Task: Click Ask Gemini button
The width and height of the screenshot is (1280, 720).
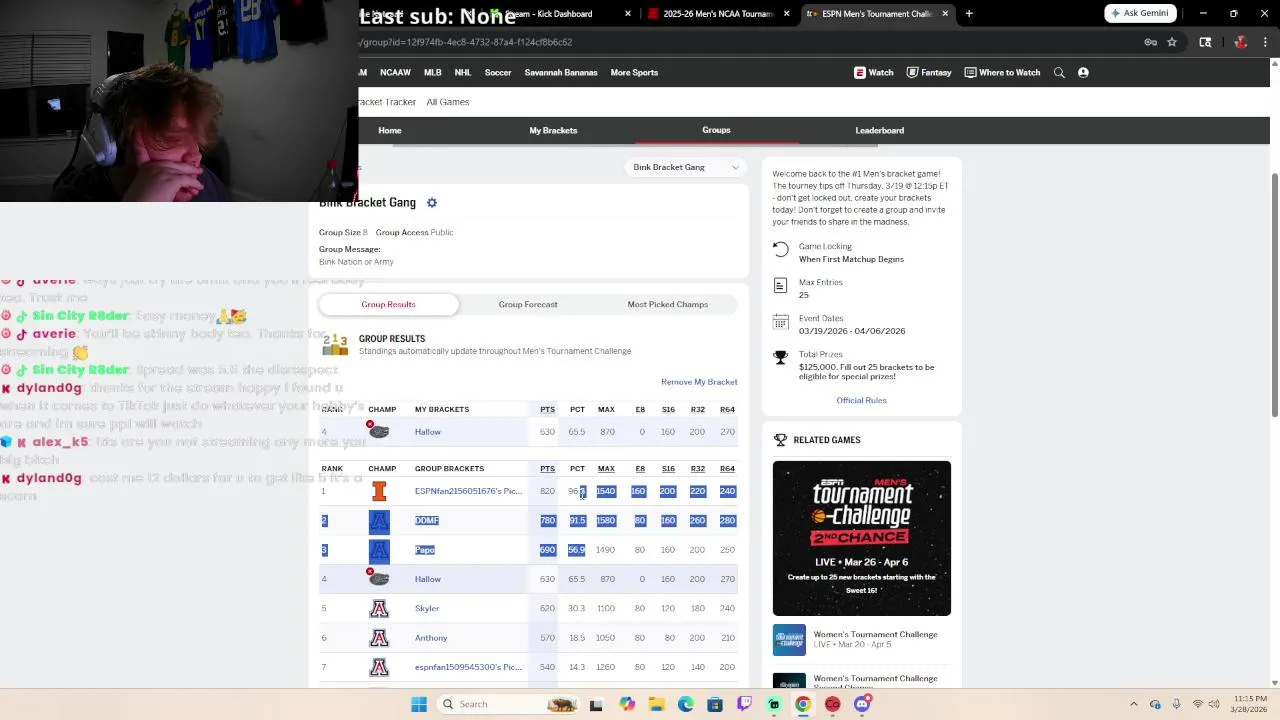Action: click(1140, 13)
